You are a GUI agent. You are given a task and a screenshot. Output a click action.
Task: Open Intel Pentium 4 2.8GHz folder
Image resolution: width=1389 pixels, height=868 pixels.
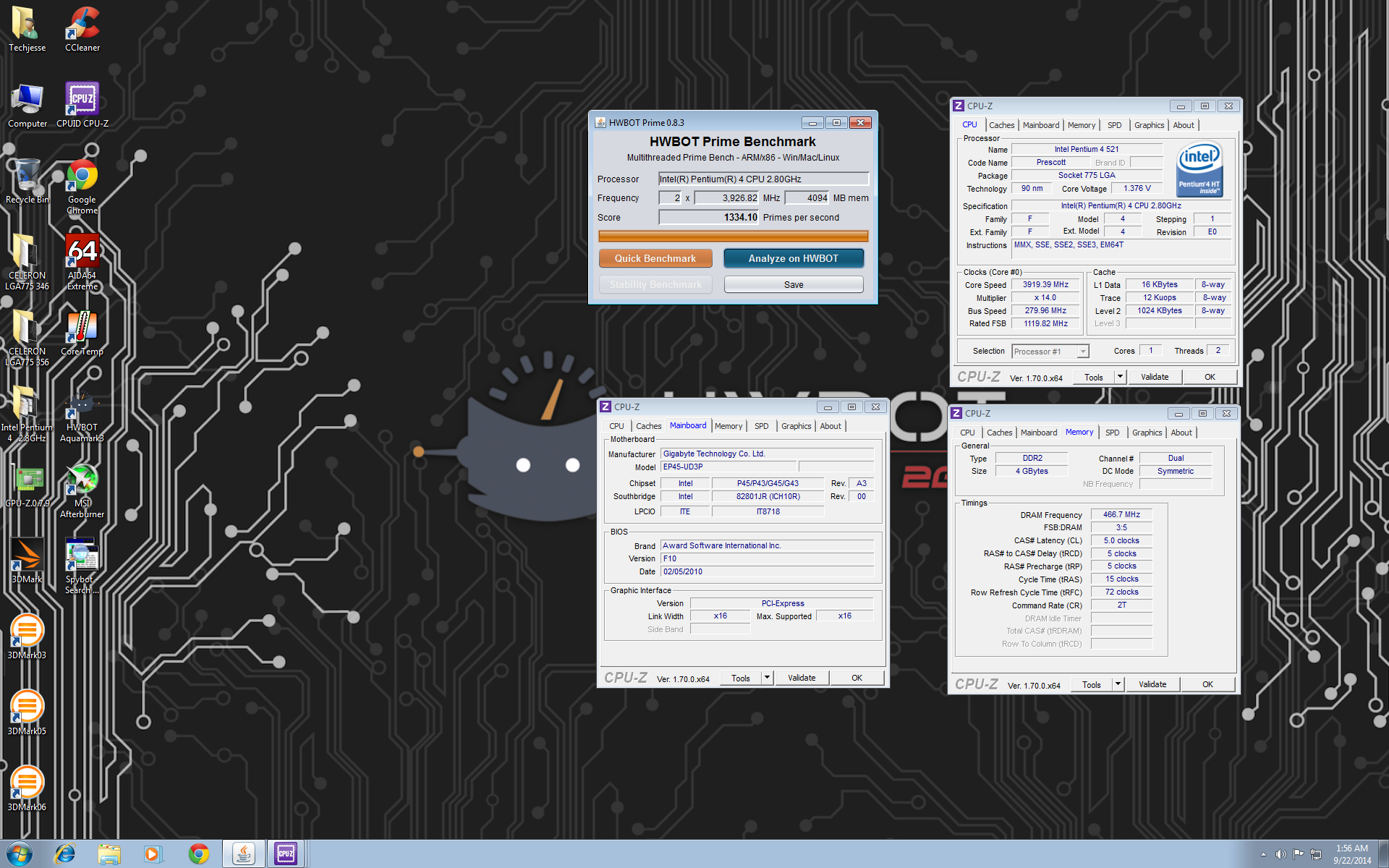(x=27, y=414)
